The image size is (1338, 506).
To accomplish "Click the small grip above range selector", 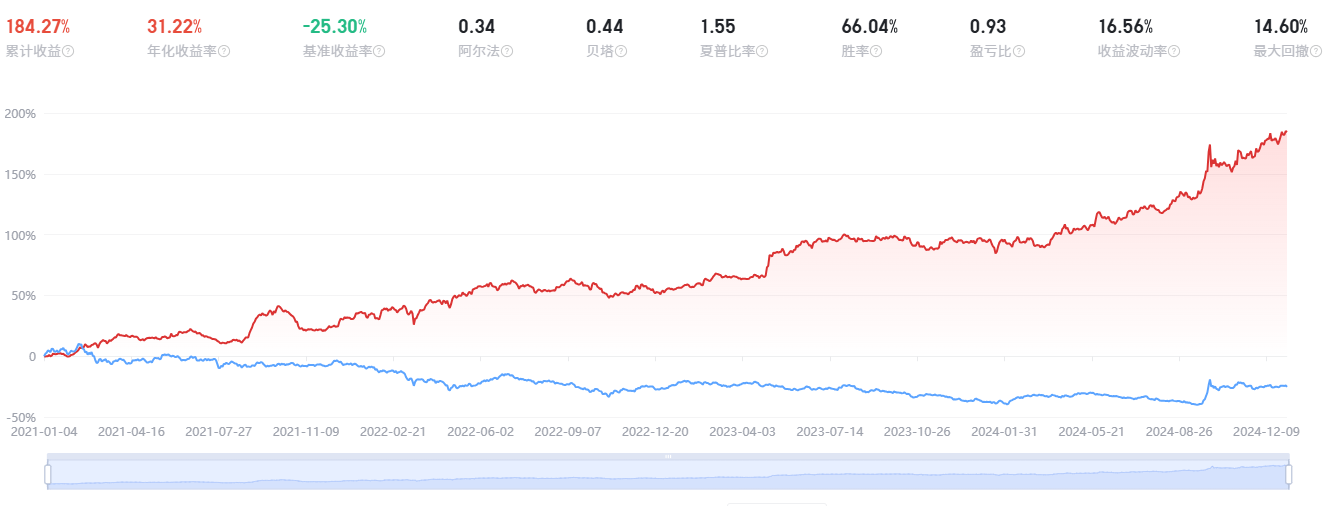I will pos(668,457).
